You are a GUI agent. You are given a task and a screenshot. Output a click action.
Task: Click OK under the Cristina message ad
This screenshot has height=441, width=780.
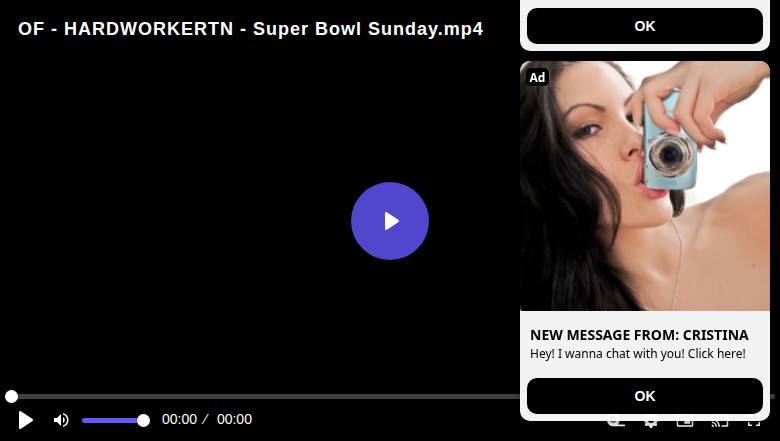coord(645,396)
